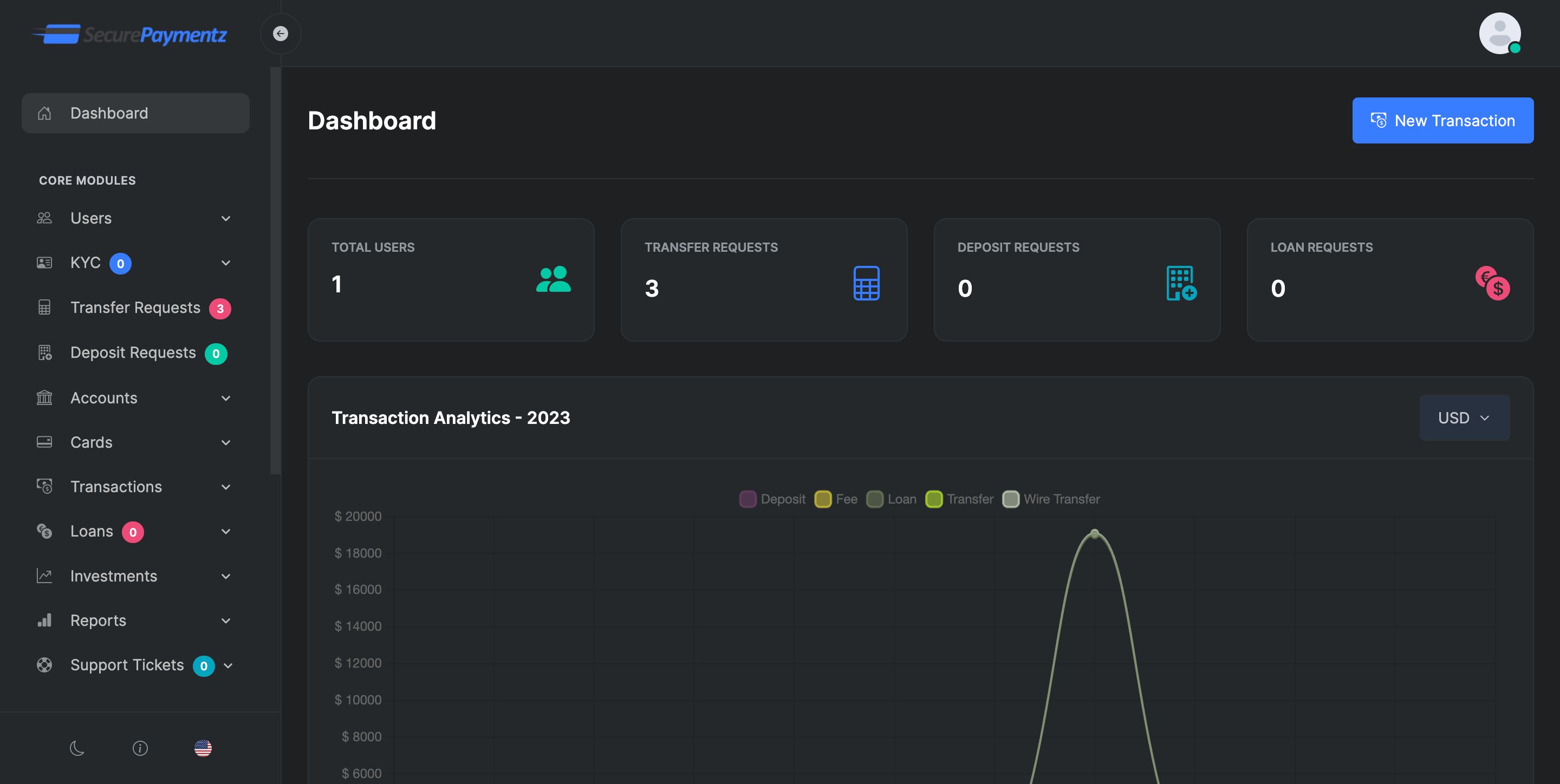Click the Support Tickets lifebuoy icon
The image size is (1560, 784).
point(44,665)
